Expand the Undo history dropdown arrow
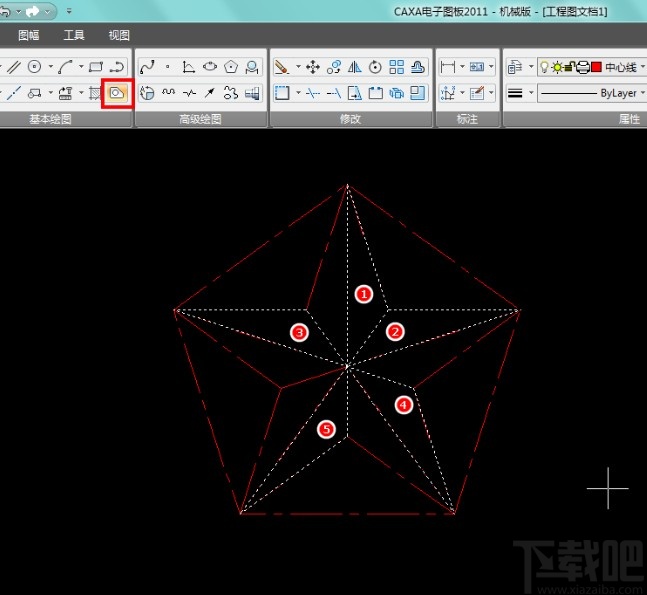Viewport: 647px width, 595px height. [x=18, y=12]
